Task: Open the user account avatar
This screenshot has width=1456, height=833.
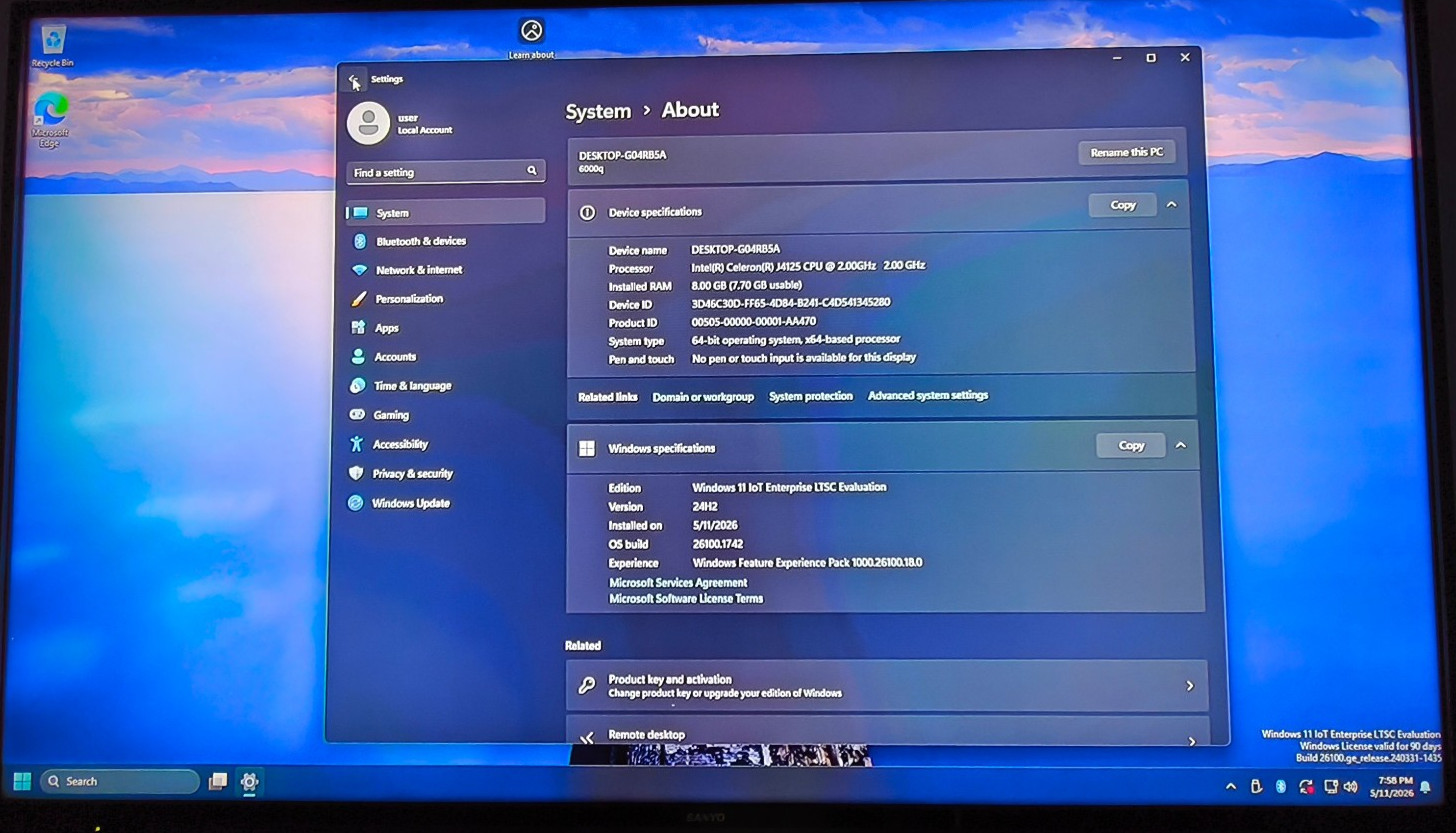Action: click(368, 124)
